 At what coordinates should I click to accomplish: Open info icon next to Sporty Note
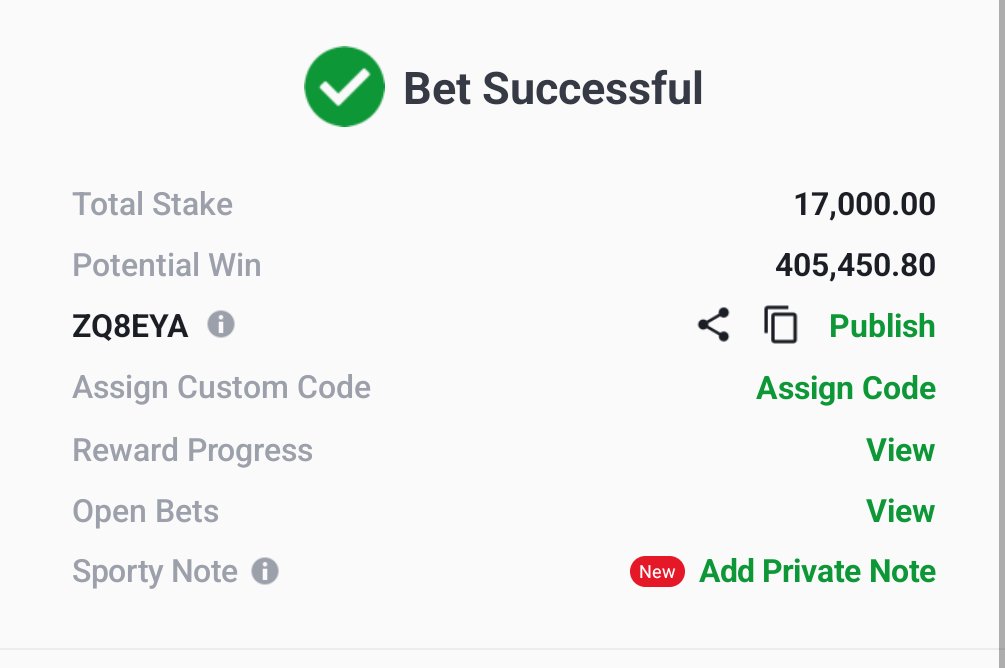(x=265, y=571)
